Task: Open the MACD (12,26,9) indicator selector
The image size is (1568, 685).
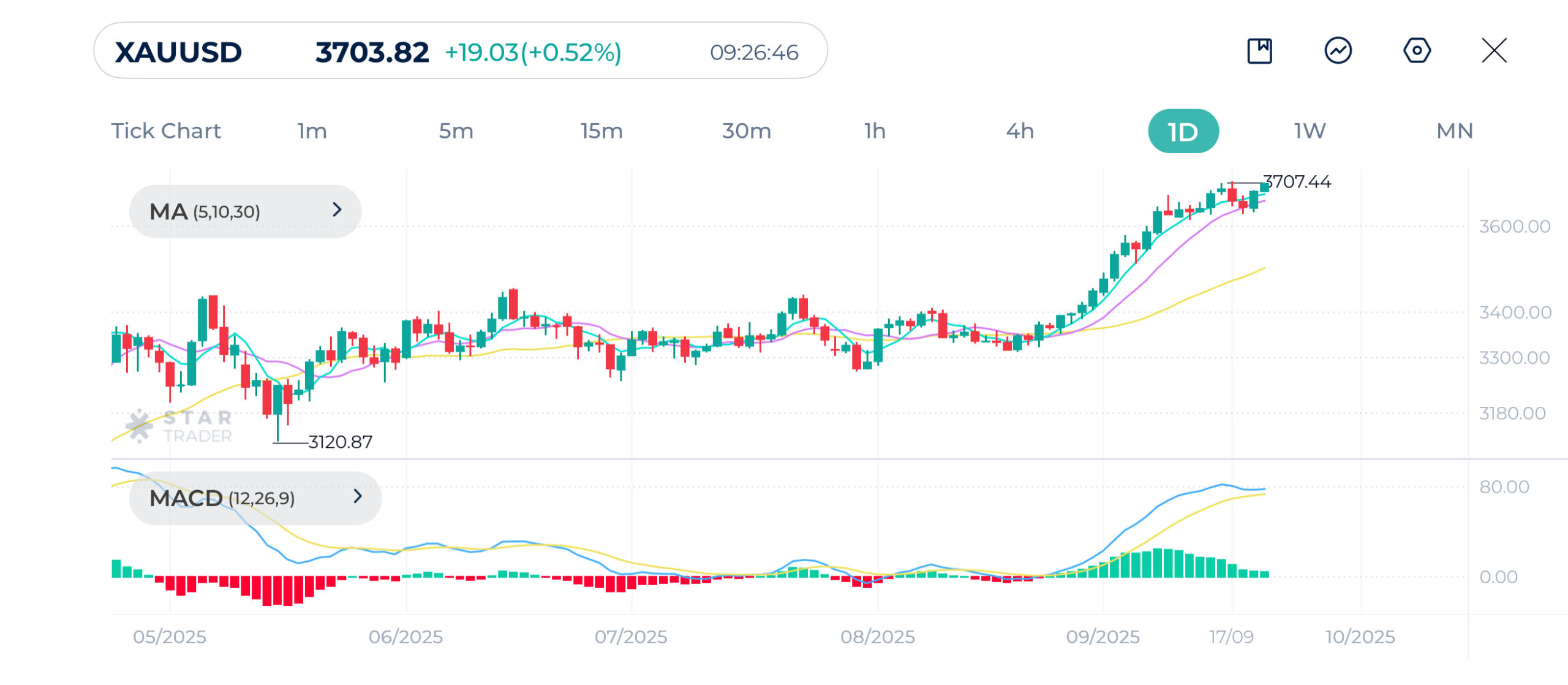Action: coord(255,498)
